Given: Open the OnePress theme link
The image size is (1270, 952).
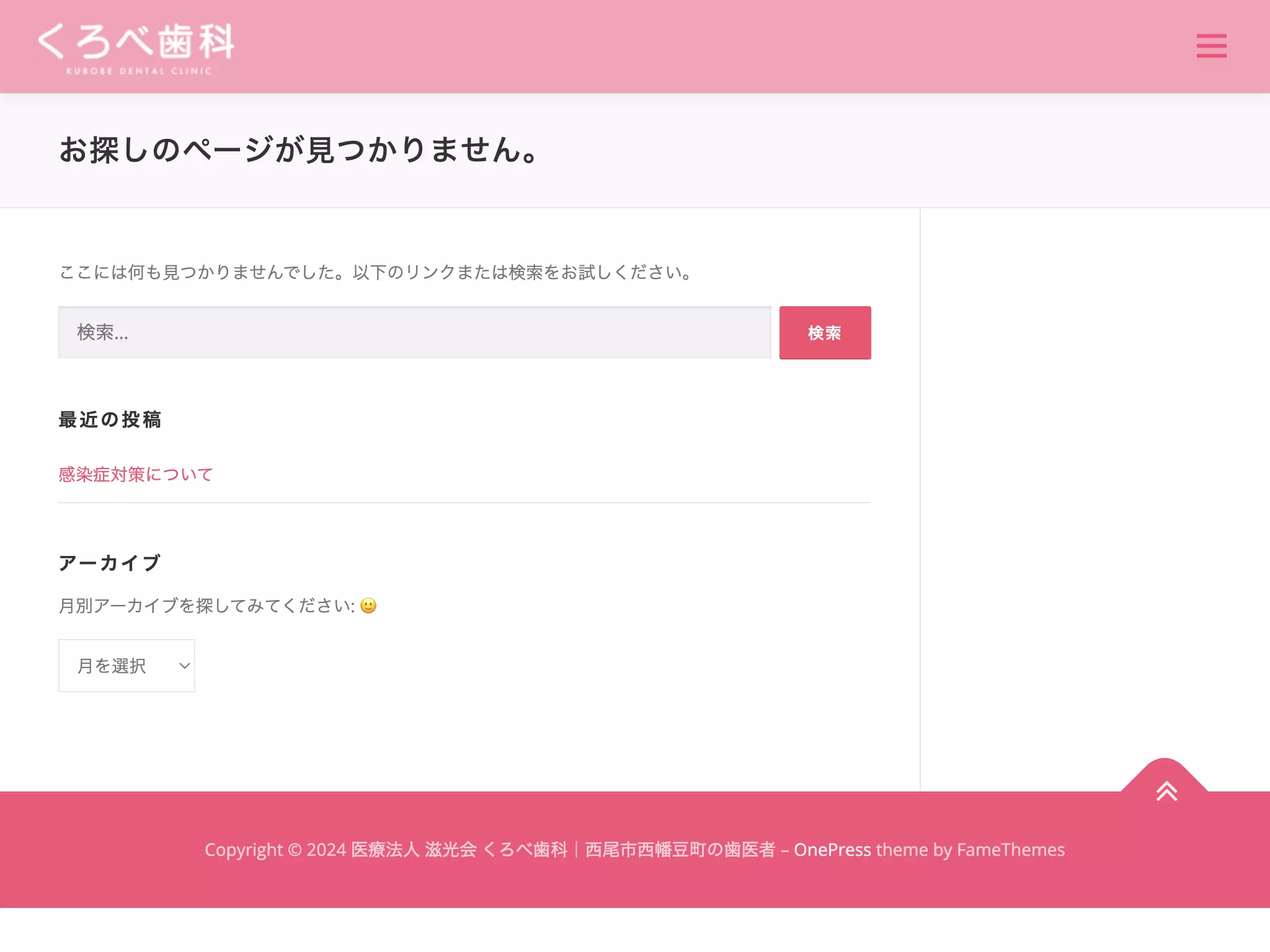Looking at the screenshot, I should click(832, 850).
